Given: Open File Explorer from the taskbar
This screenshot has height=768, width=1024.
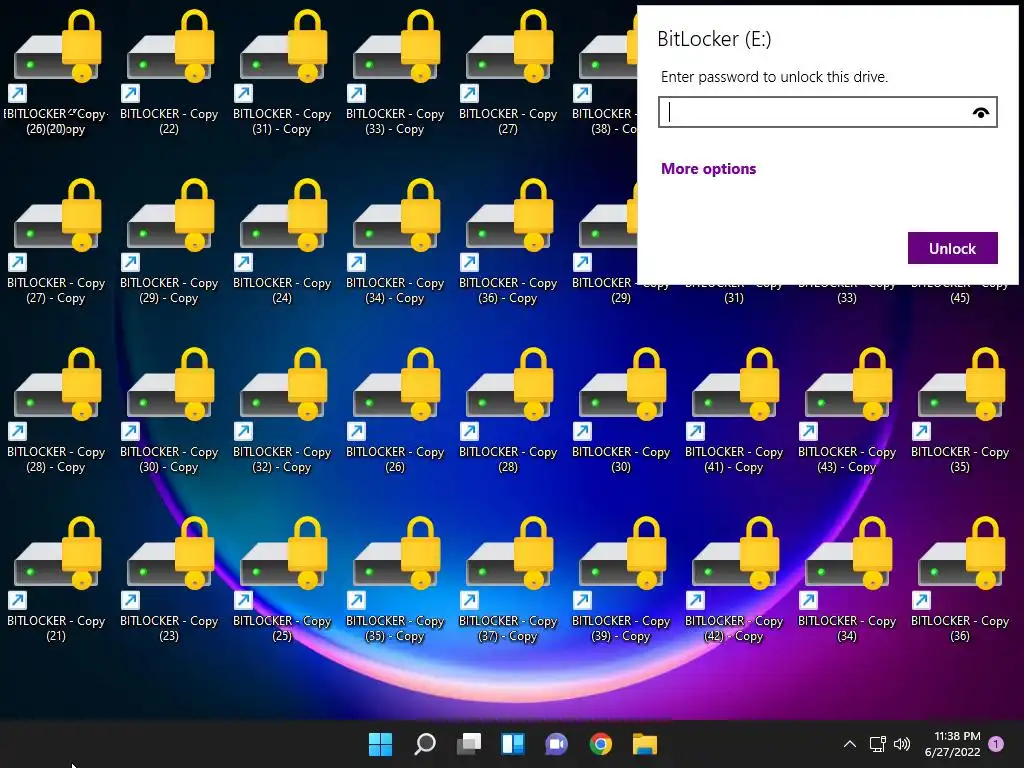Looking at the screenshot, I should tap(645, 744).
